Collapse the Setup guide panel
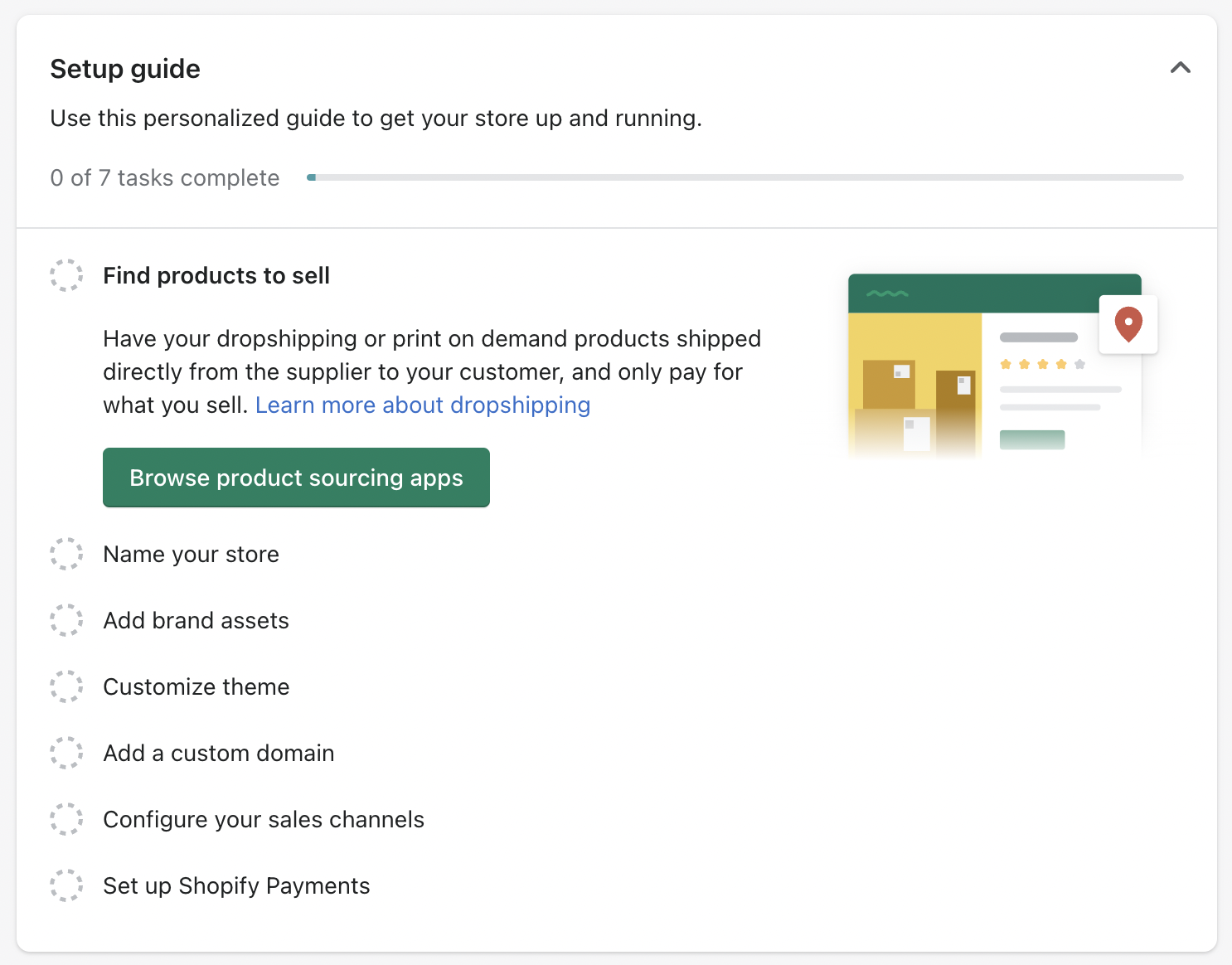 click(1181, 68)
